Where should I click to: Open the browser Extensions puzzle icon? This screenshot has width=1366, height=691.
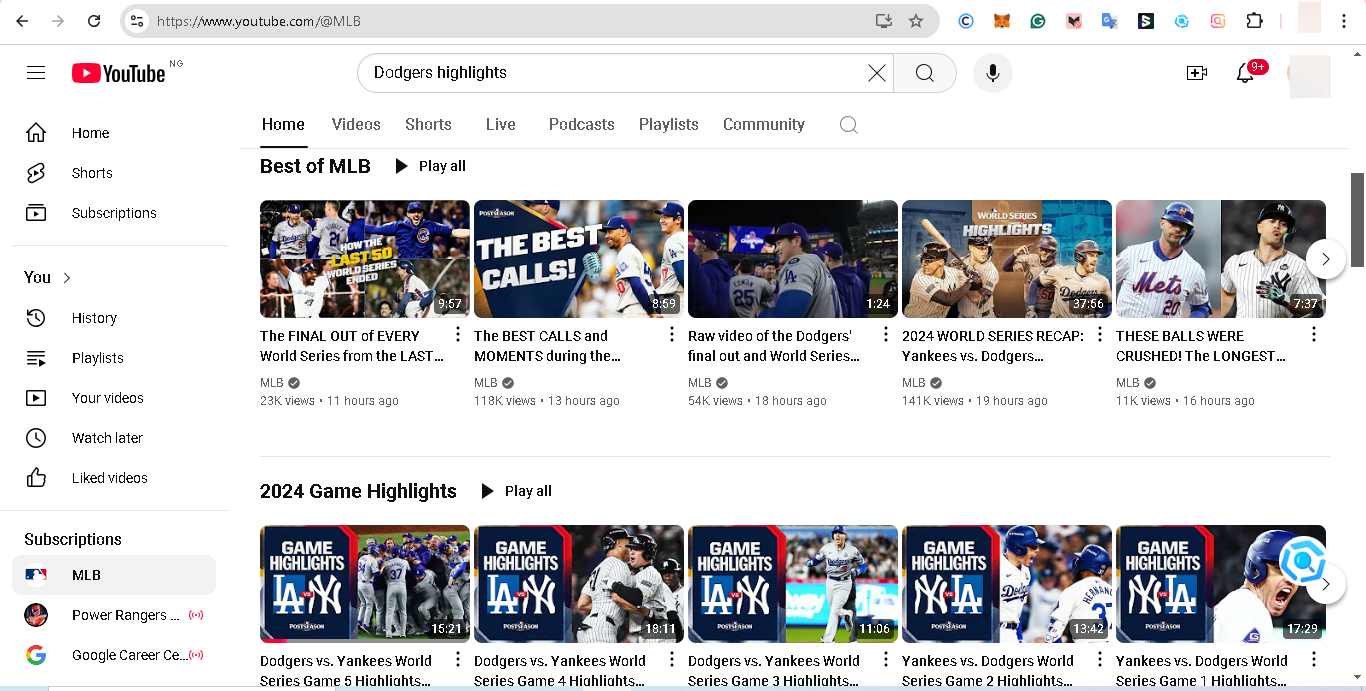click(1254, 21)
